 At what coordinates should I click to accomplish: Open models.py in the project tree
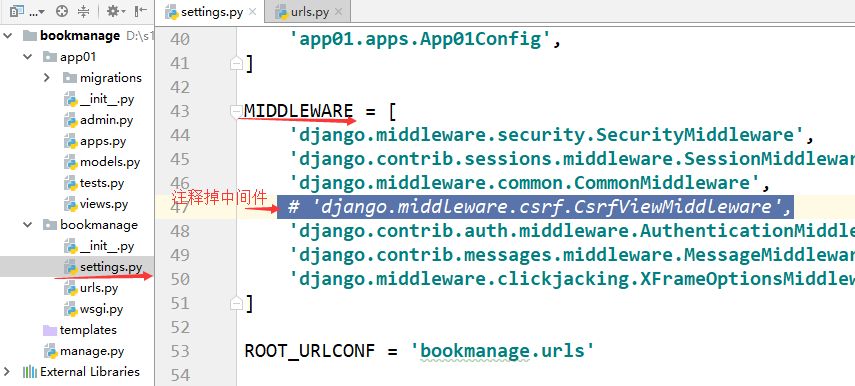110,162
